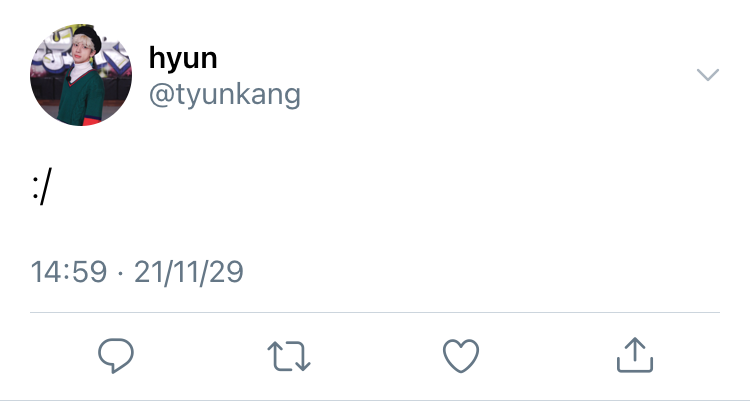The image size is (750, 401).
Task: Like the tweet with the heart icon
Action: point(461,356)
